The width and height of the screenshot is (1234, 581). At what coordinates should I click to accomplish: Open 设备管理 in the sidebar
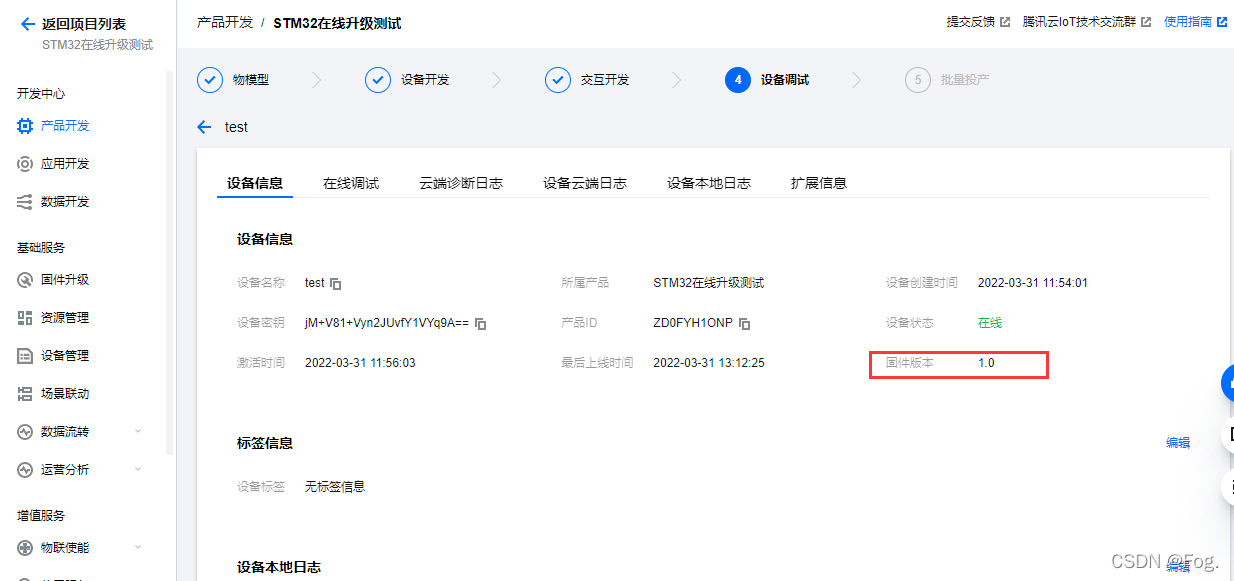pyautogui.click(x=54, y=356)
